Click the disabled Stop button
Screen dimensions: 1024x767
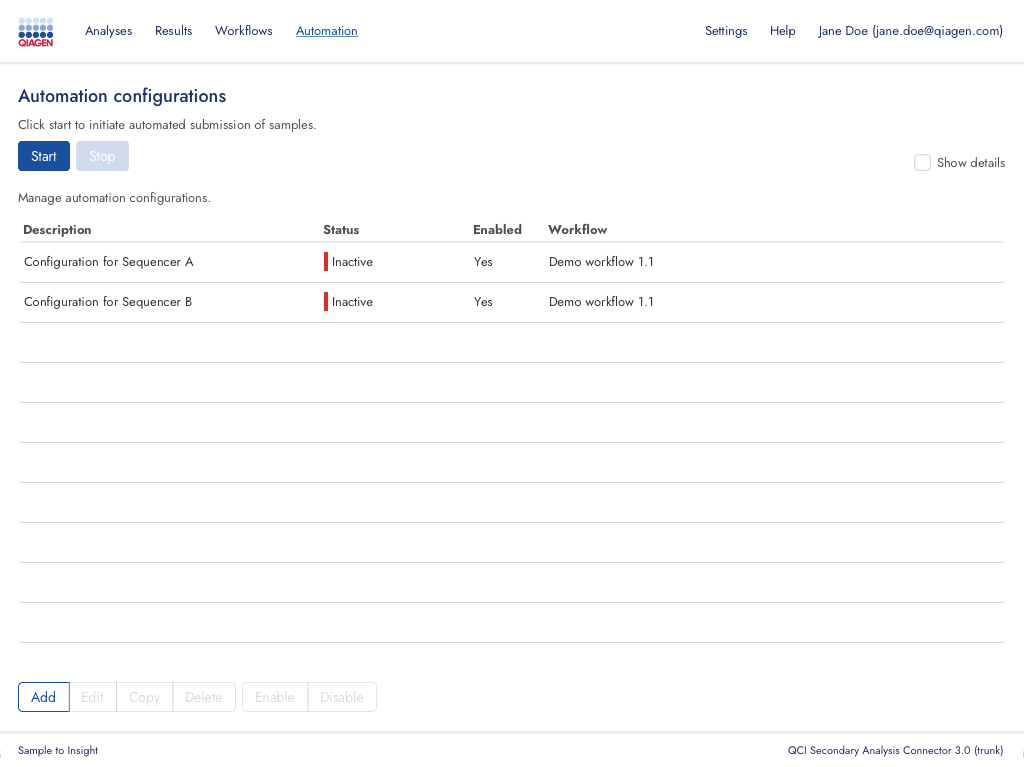coord(102,156)
